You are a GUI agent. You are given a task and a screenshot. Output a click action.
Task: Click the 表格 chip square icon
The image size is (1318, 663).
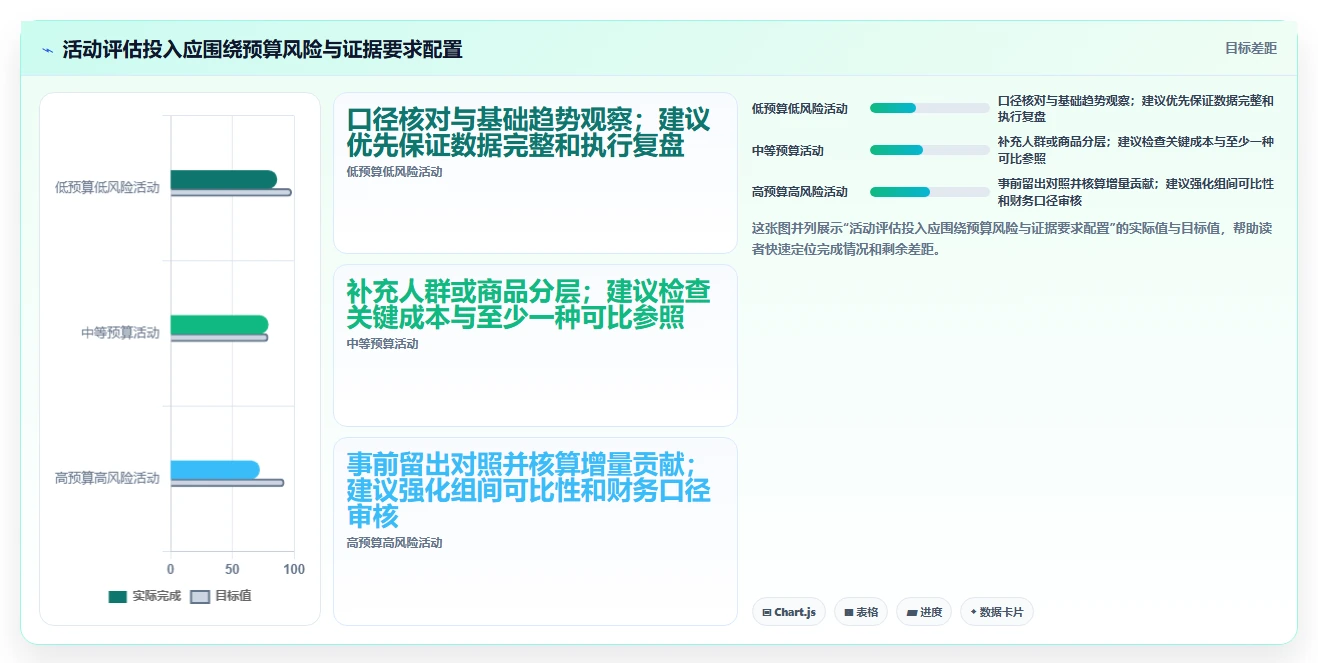pos(849,612)
